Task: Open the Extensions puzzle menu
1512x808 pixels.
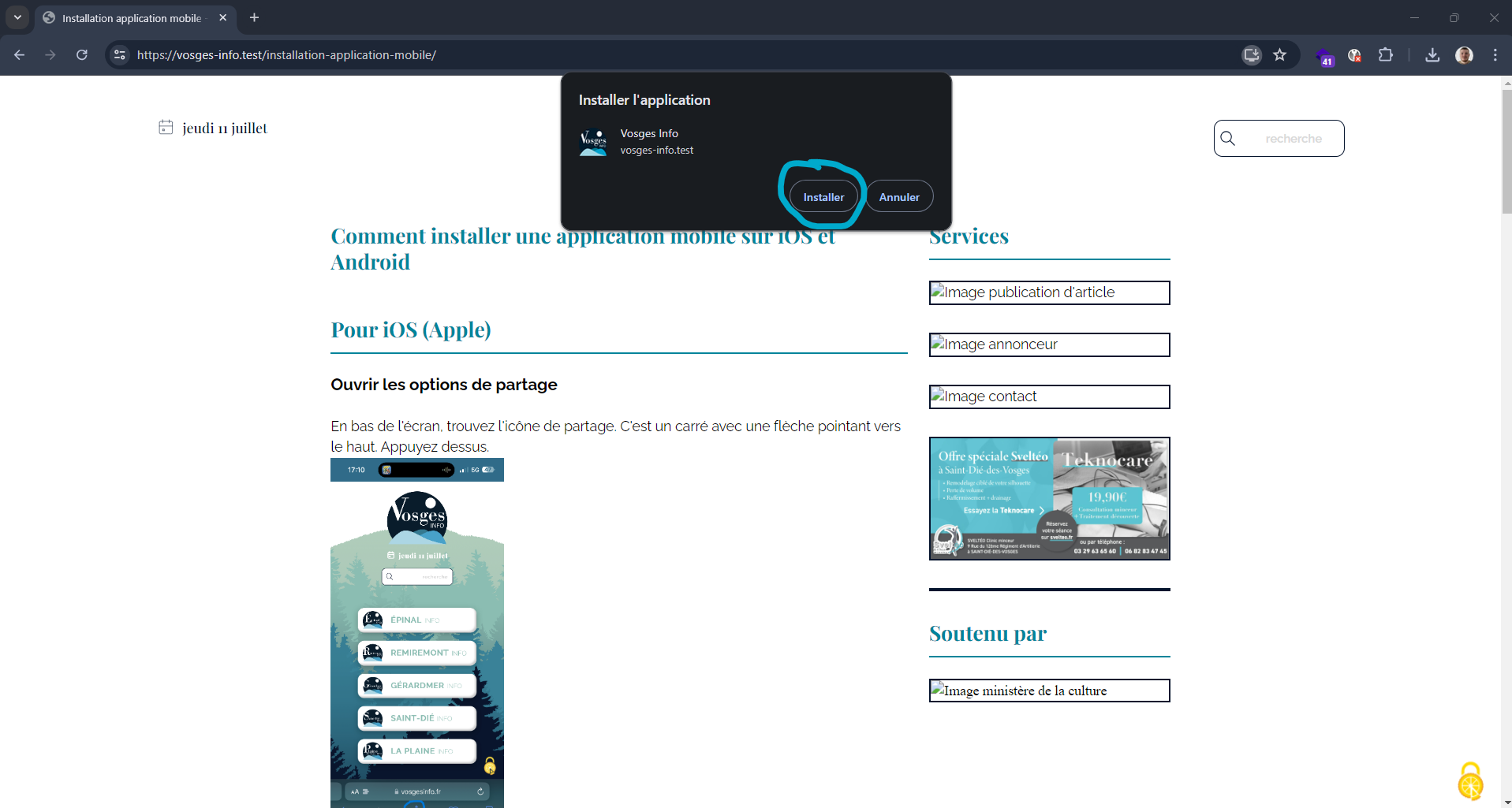Action: 1386,55
